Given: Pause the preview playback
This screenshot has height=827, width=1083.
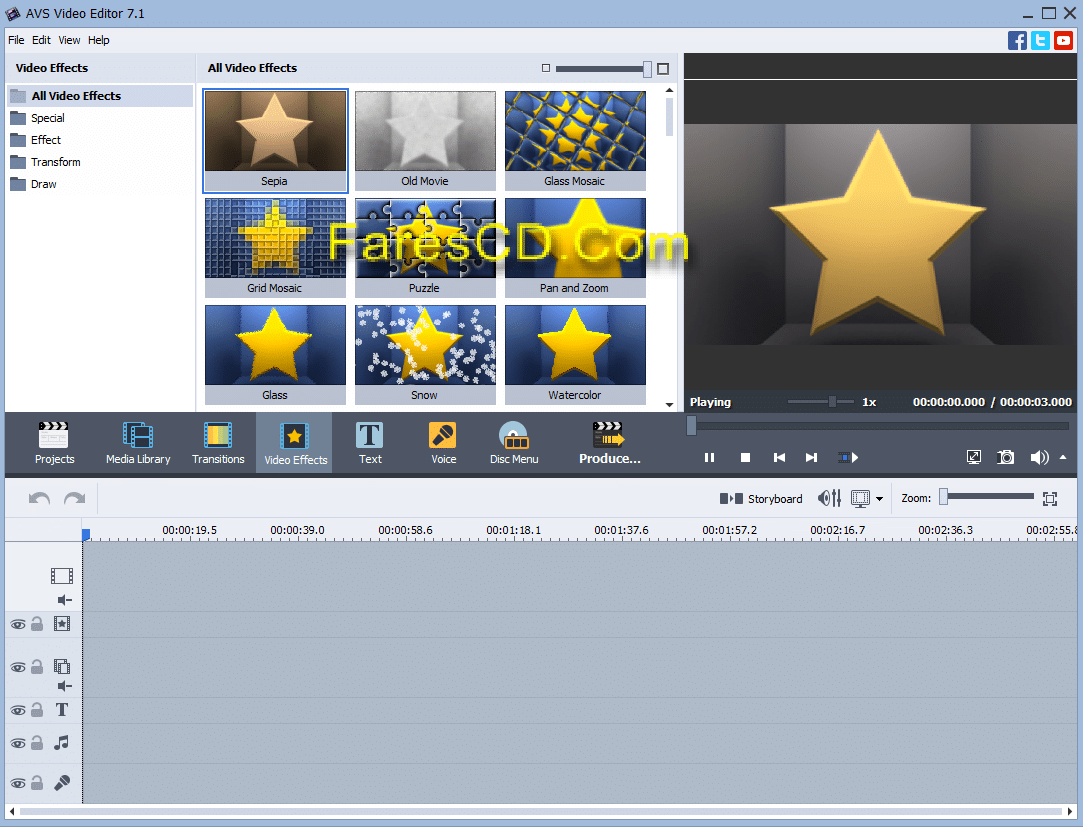Looking at the screenshot, I should click(709, 457).
